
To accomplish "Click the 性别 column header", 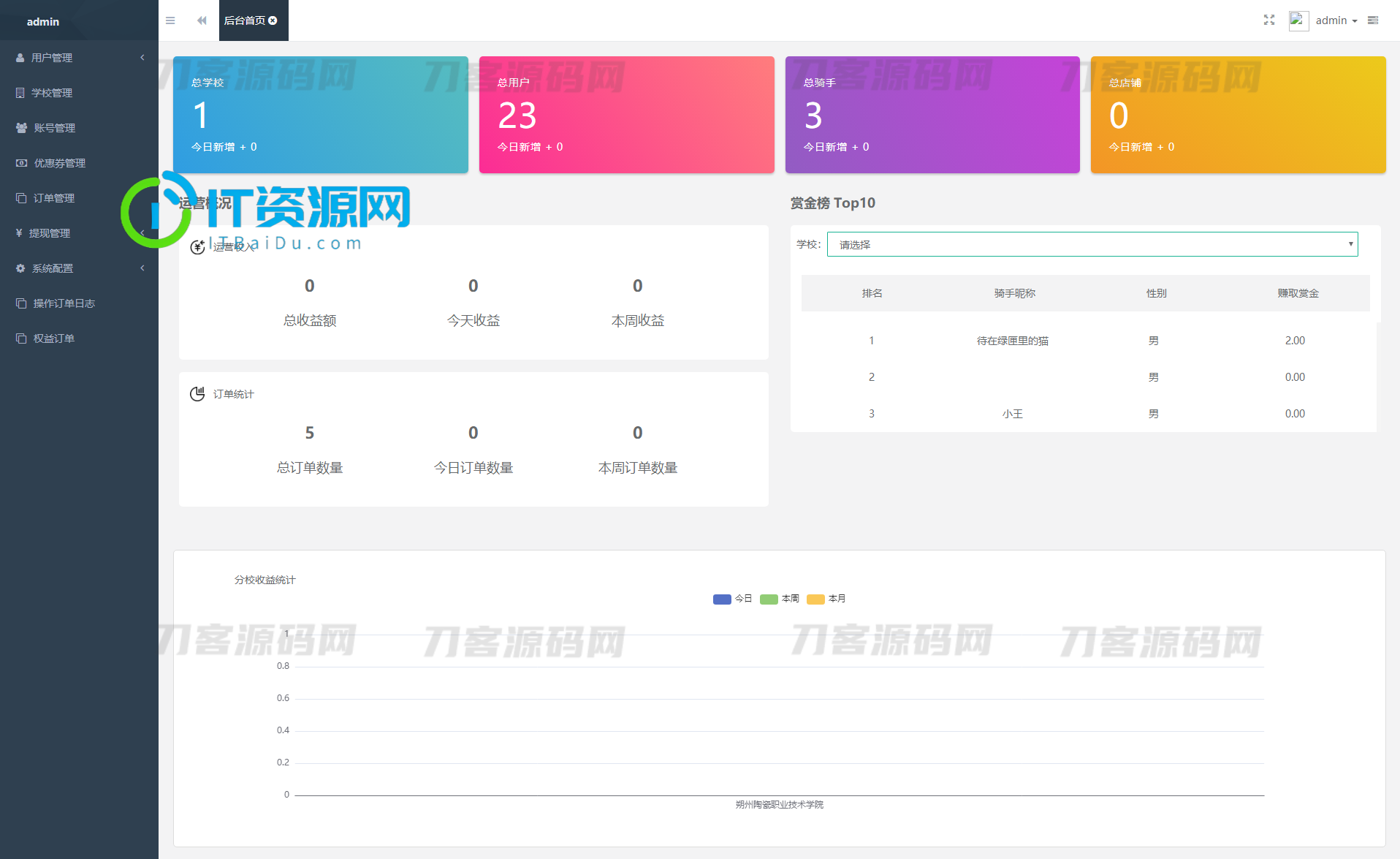I will [x=1156, y=293].
